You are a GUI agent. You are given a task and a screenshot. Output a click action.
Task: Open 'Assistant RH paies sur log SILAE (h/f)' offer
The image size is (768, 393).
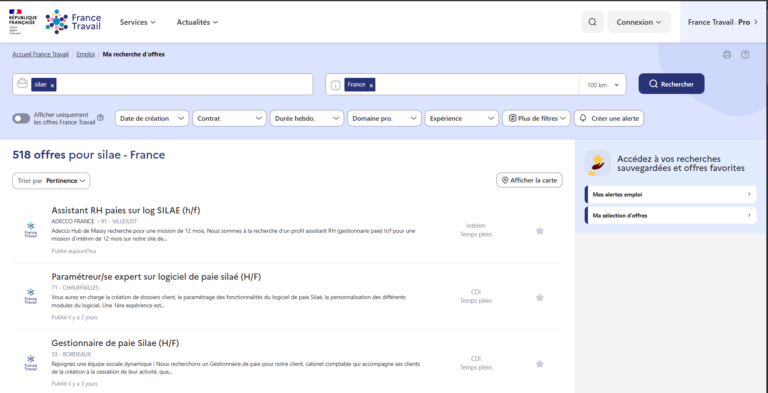[x=126, y=210]
